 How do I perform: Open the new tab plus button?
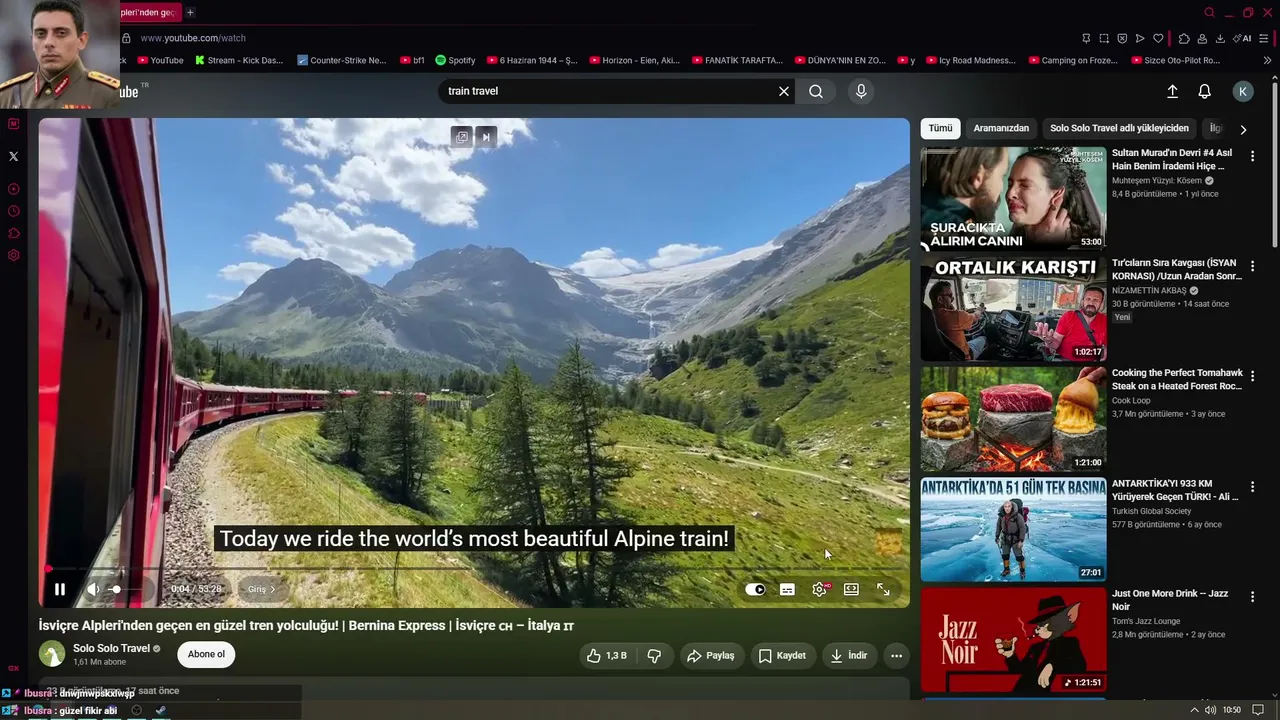190,13
